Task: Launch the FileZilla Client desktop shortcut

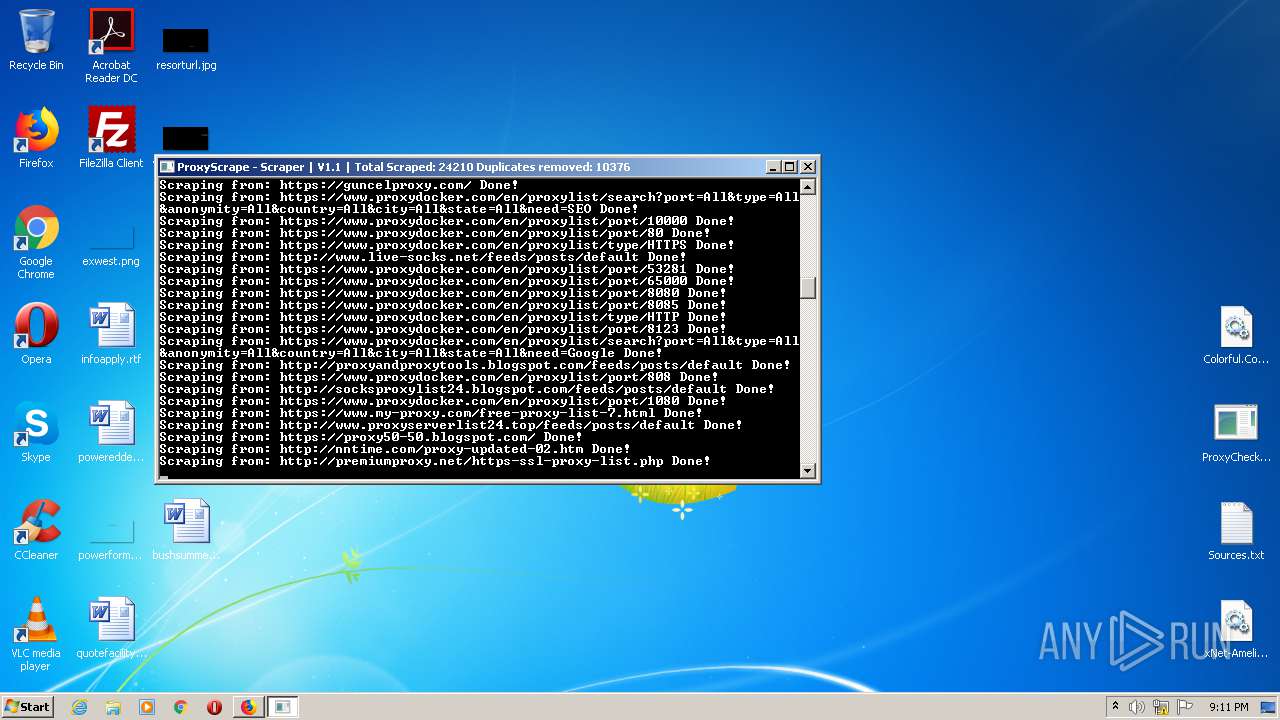Action: pos(111,138)
